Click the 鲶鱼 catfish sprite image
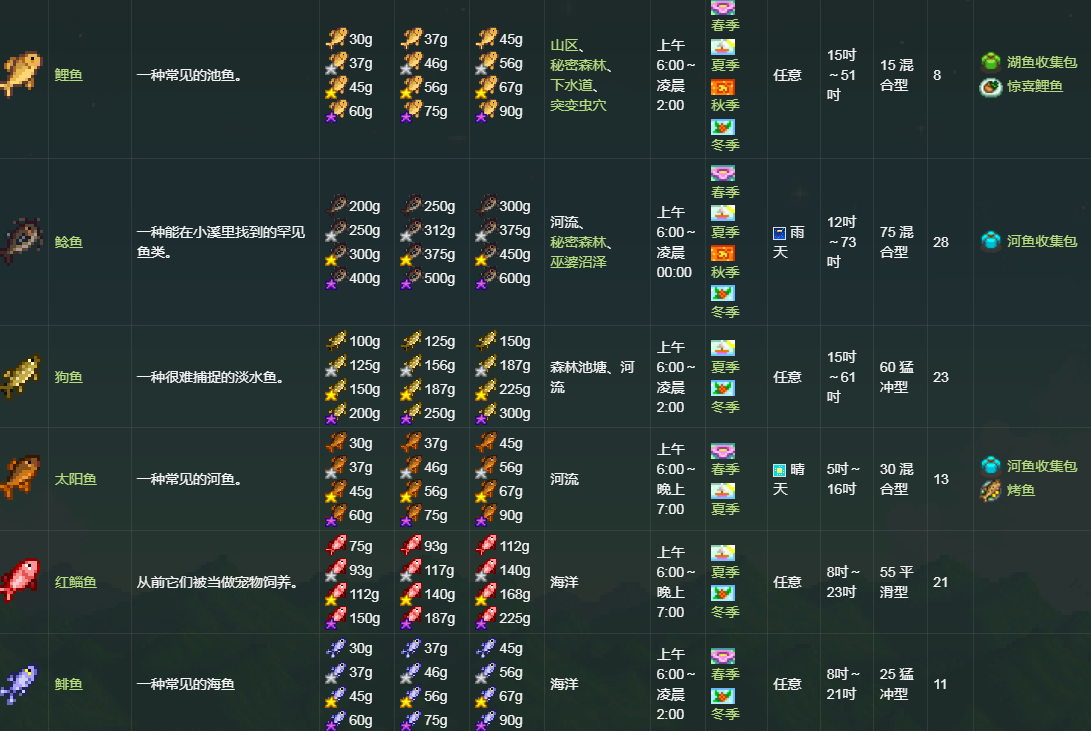 click(22, 242)
